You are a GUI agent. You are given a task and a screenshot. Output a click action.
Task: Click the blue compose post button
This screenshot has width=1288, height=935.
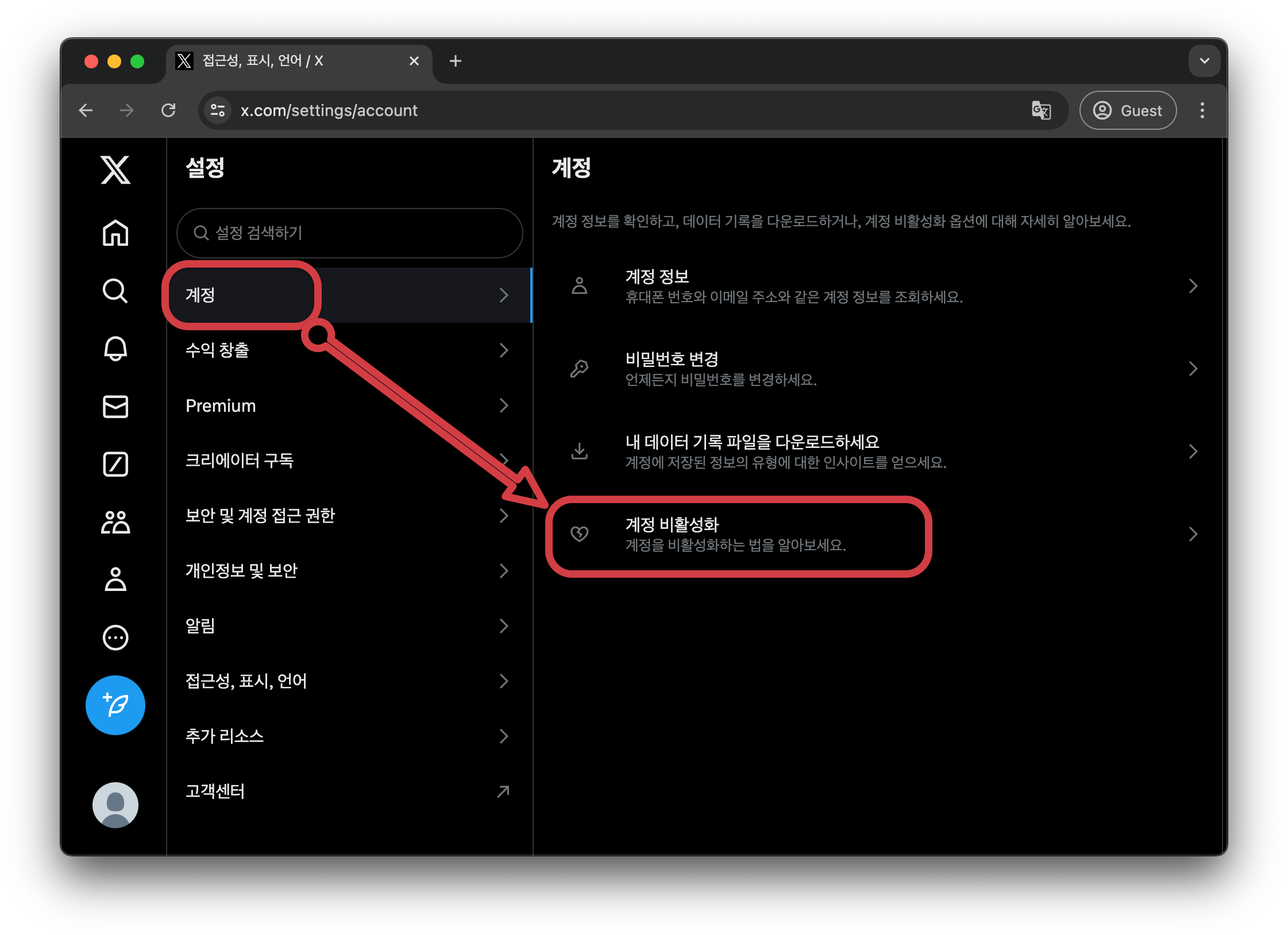(x=115, y=705)
